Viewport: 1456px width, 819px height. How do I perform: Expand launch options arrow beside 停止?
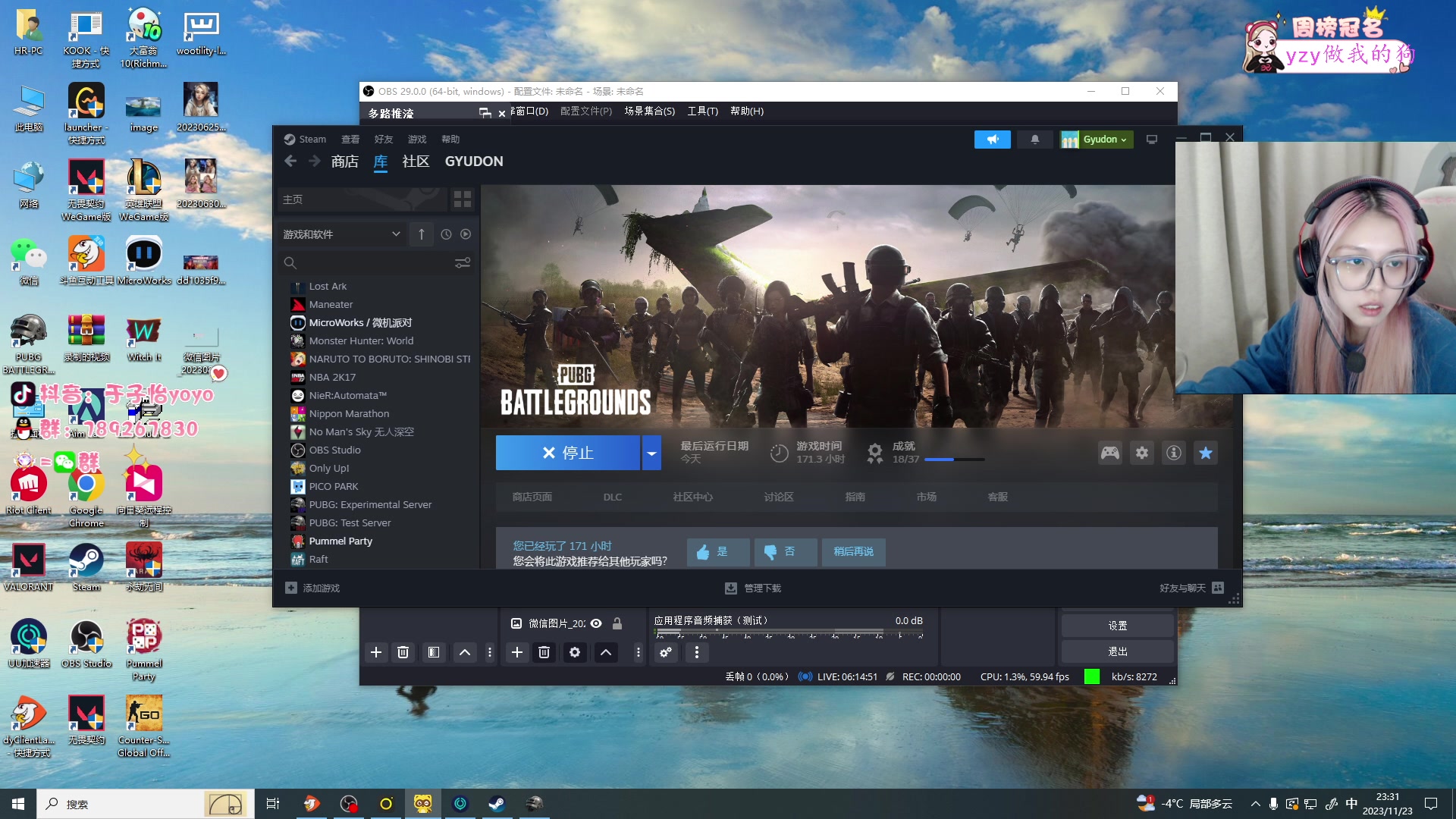pyautogui.click(x=651, y=453)
